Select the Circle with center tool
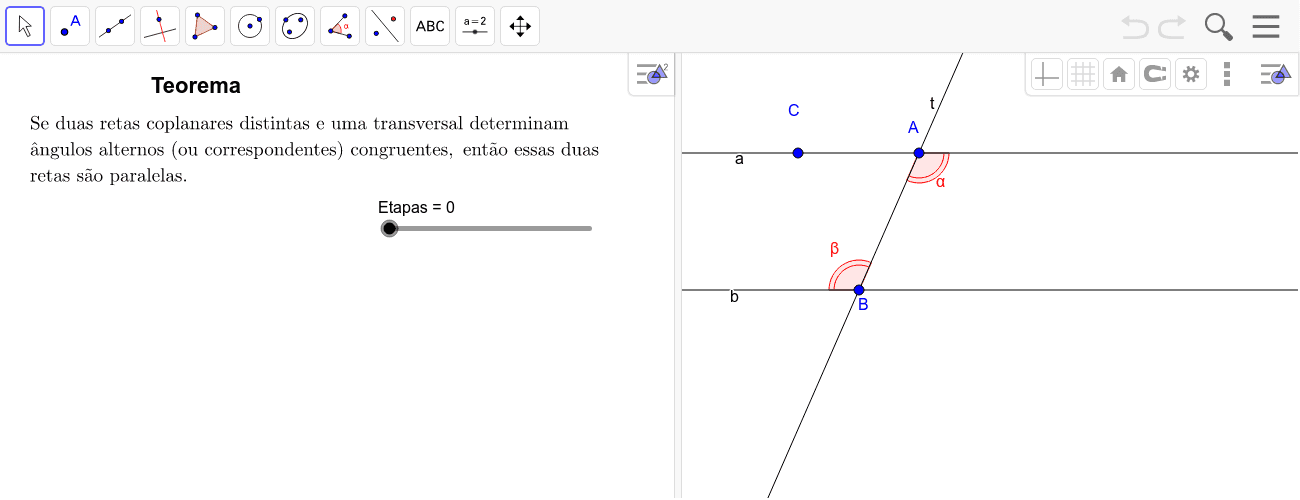The width and height of the screenshot is (1300, 500). click(x=250, y=26)
